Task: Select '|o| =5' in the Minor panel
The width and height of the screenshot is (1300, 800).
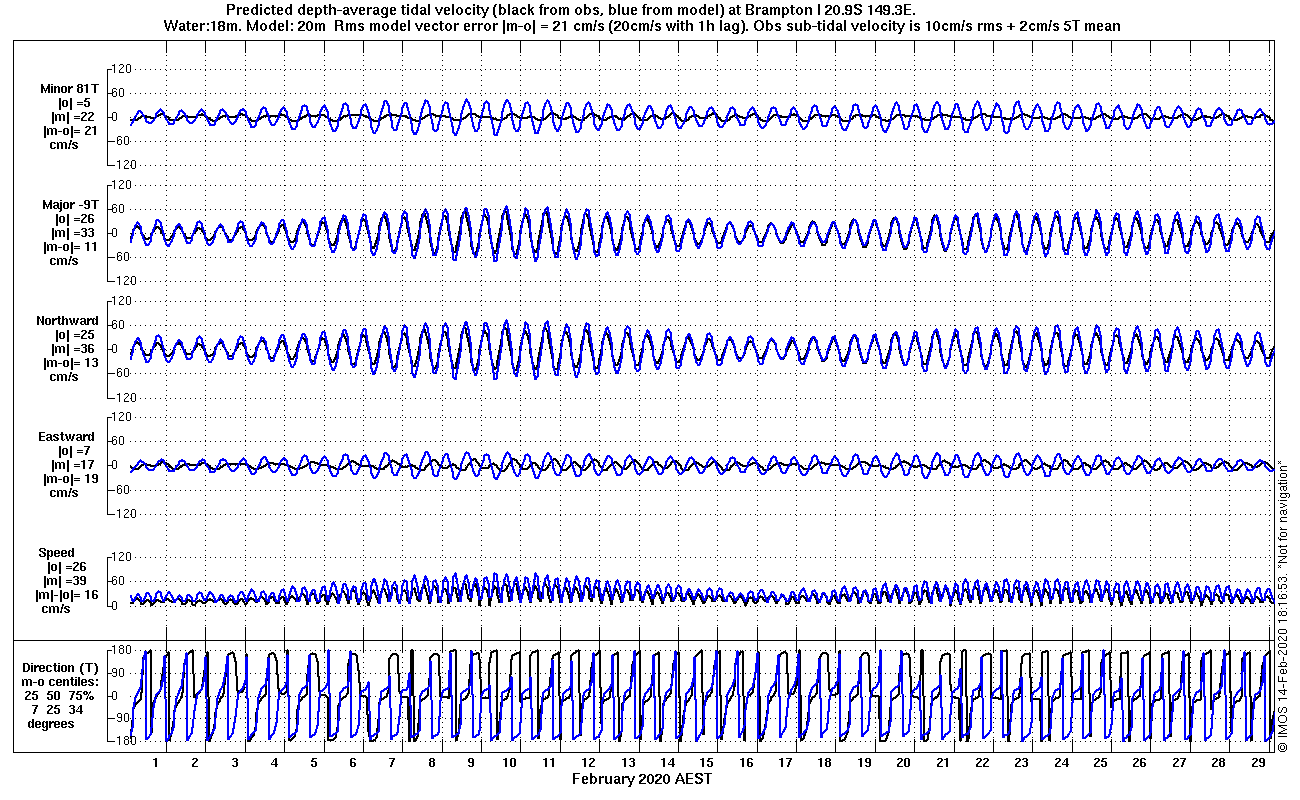Action: [74, 102]
